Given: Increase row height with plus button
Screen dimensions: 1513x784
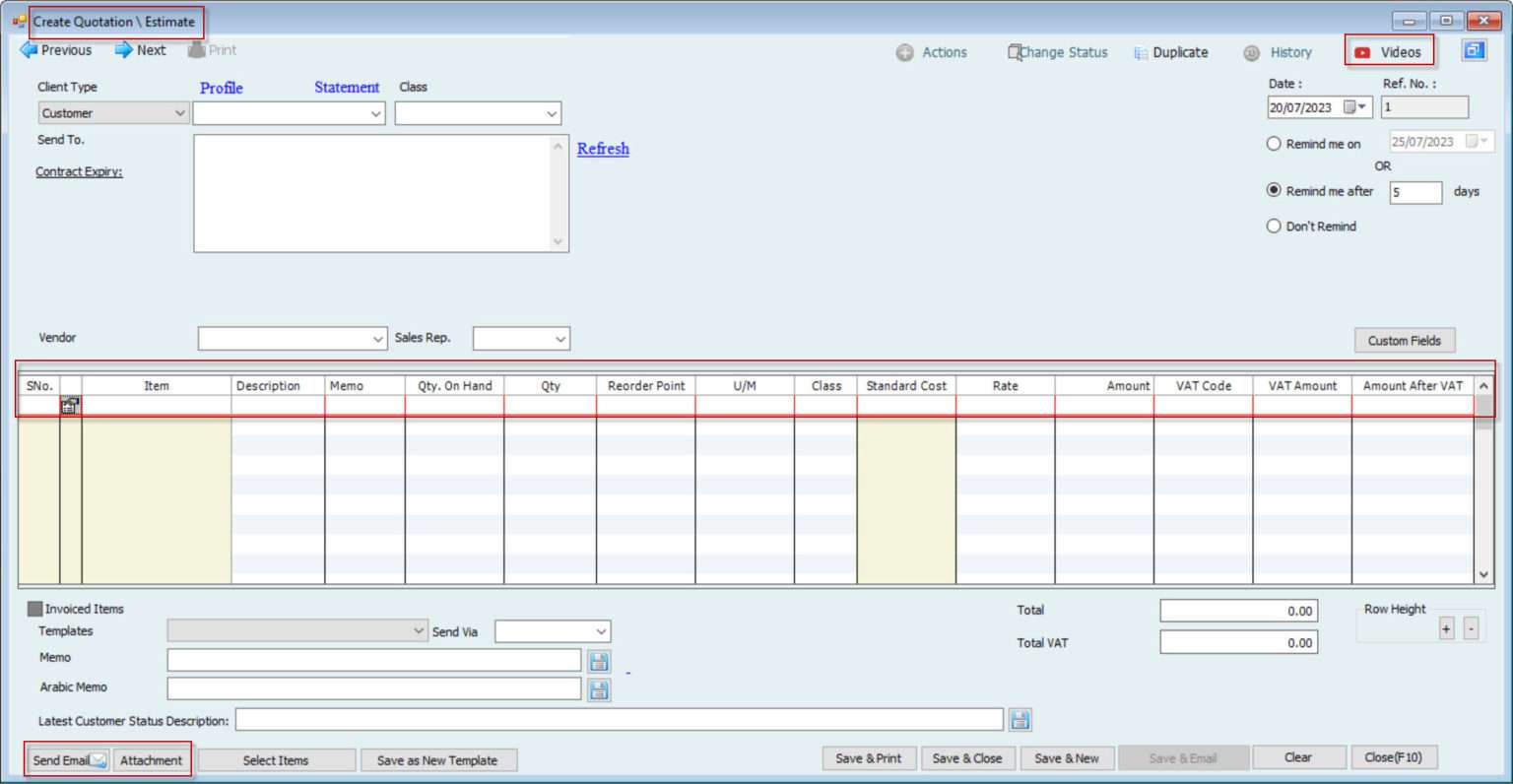Looking at the screenshot, I should point(1446,628).
